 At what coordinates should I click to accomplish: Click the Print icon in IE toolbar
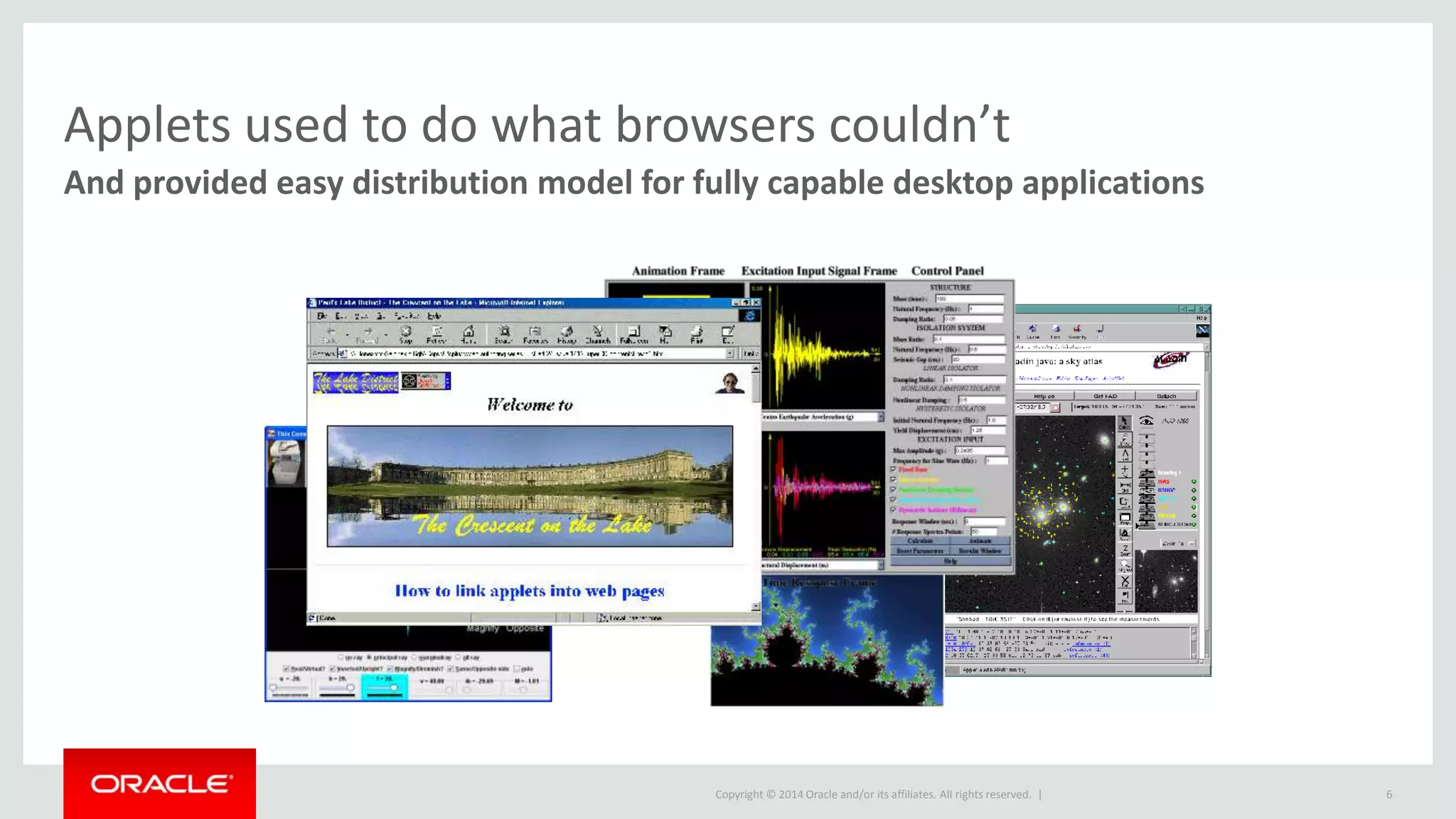point(697,333)
